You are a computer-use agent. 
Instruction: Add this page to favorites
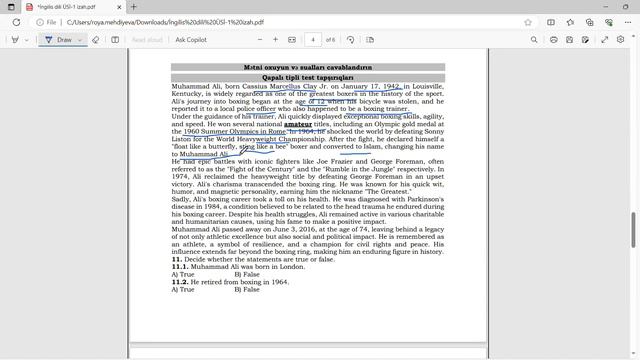point(528,22)
